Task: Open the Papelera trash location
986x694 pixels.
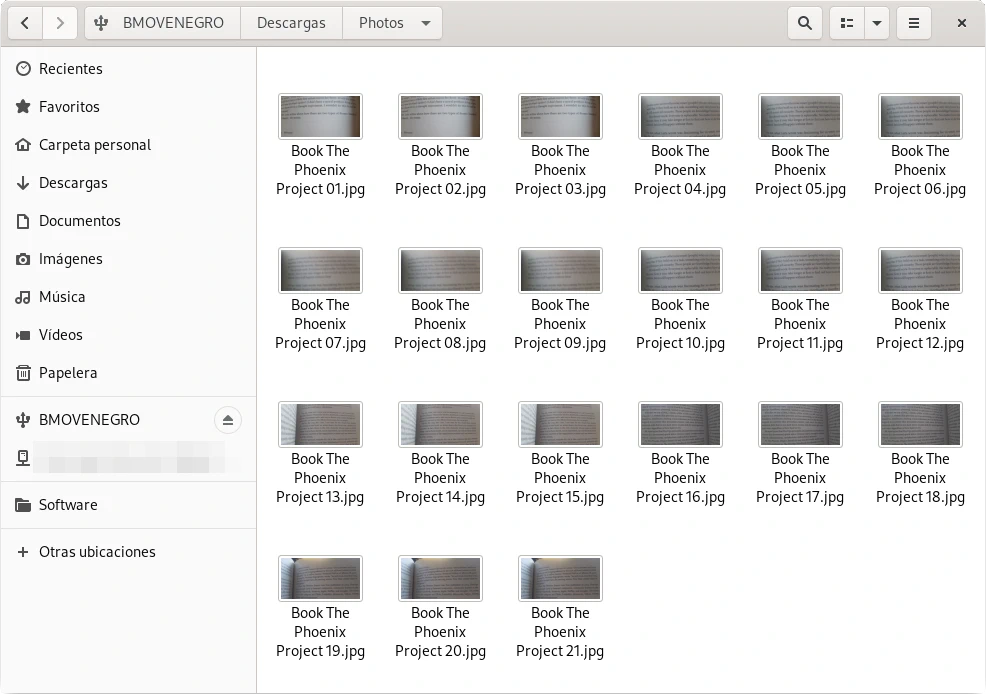Action: coord(68,373)
